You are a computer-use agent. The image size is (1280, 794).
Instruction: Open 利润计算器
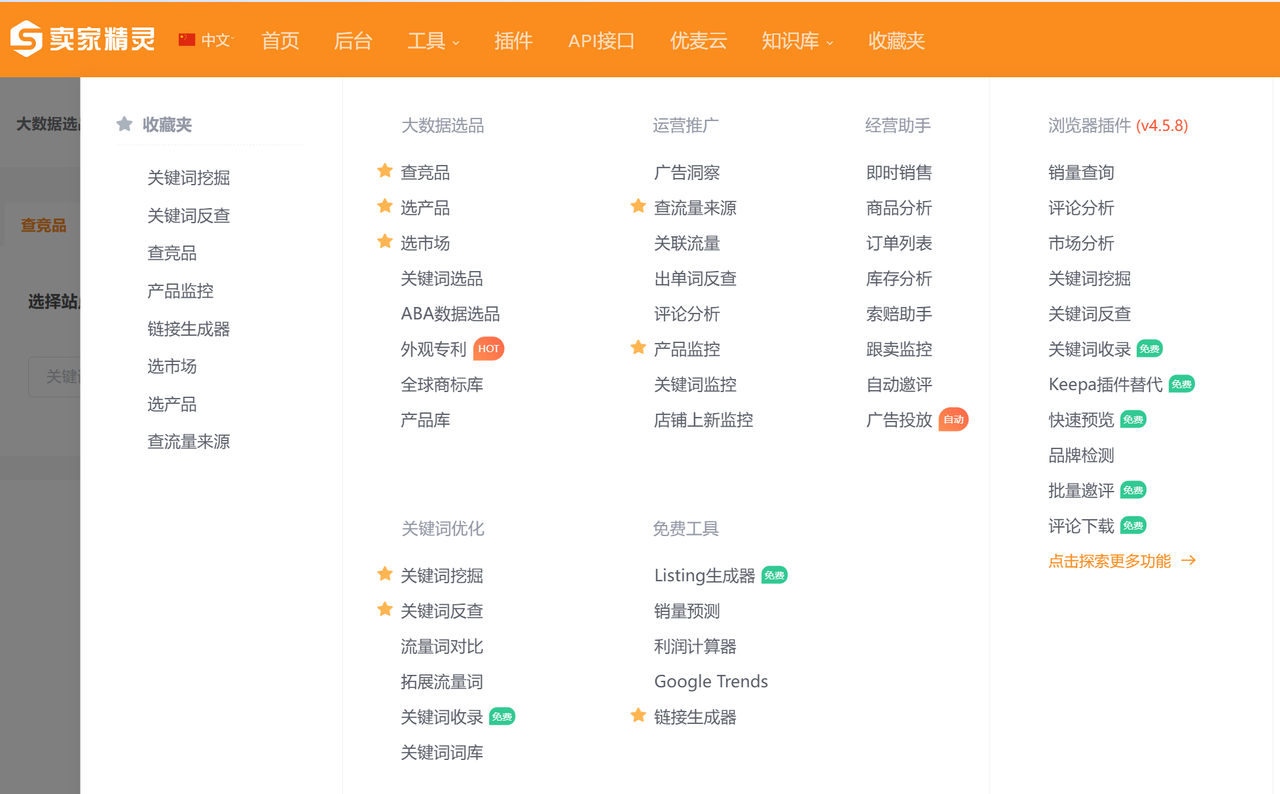(x=695, y=647)
